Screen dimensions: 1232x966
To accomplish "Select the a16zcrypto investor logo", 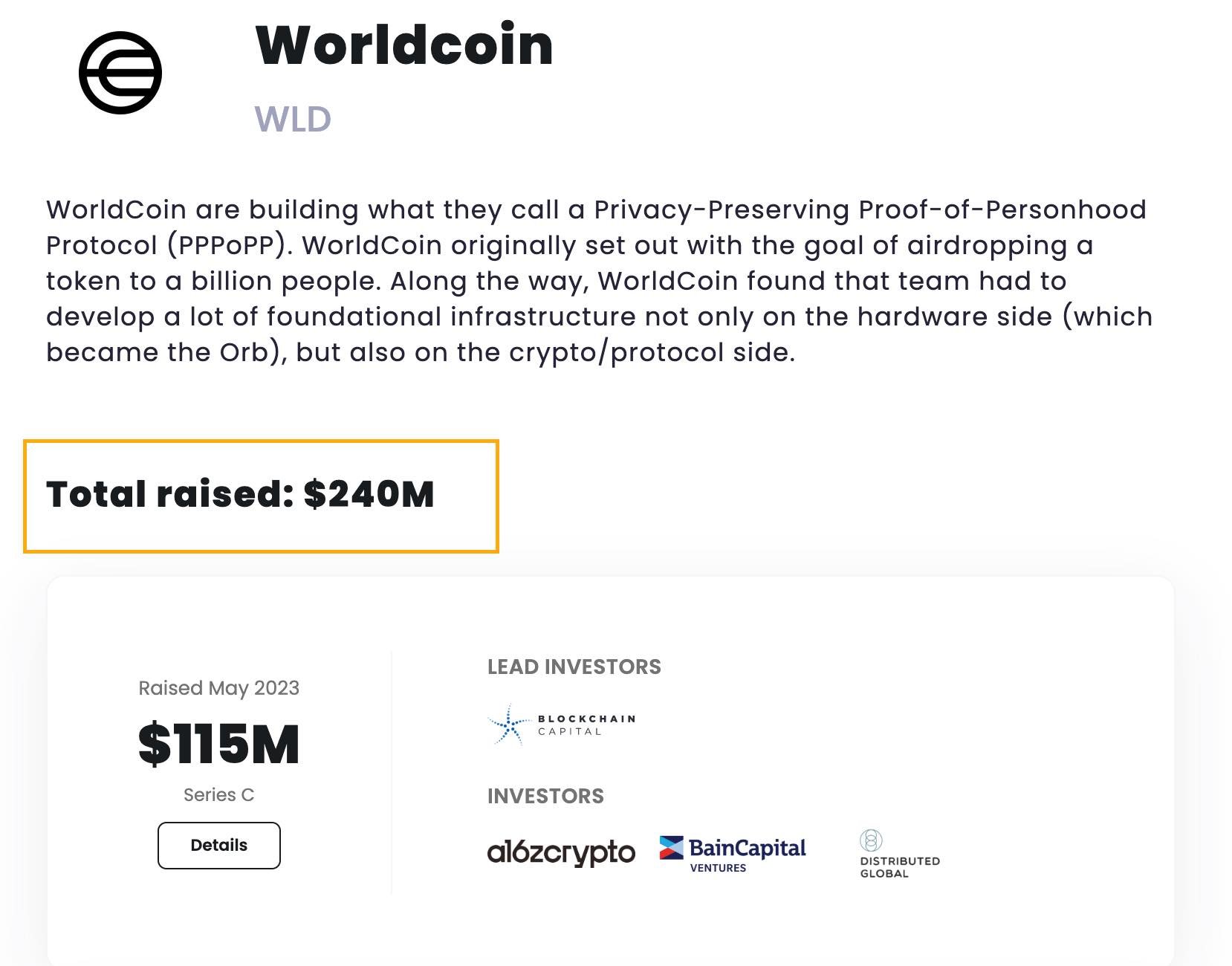I will point(561,852).
